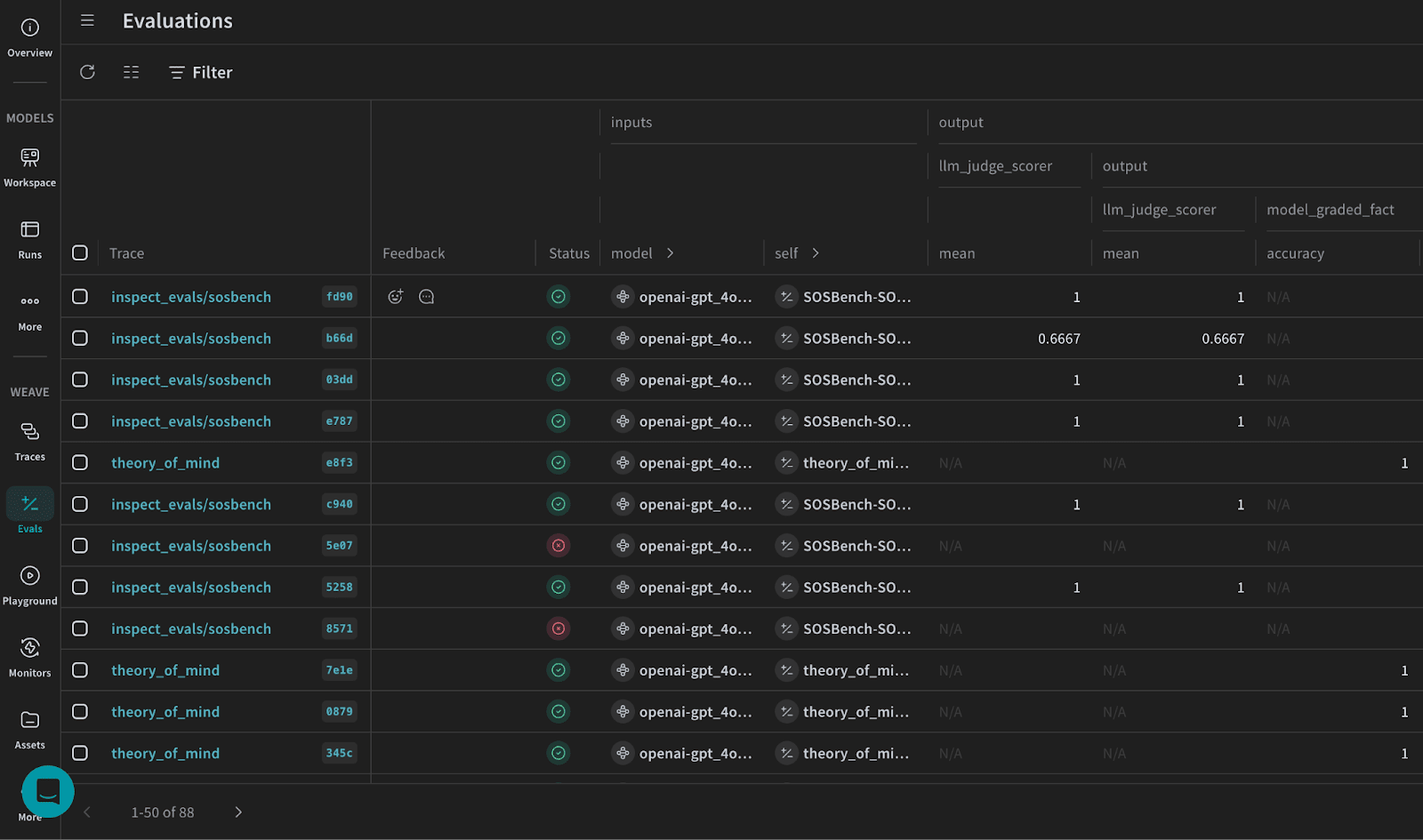This screenshot has height=840, width=1423.
Task: Toggle the hamburger sidebar menu icon
Action: pyautogui.click(x=87, y=20)
